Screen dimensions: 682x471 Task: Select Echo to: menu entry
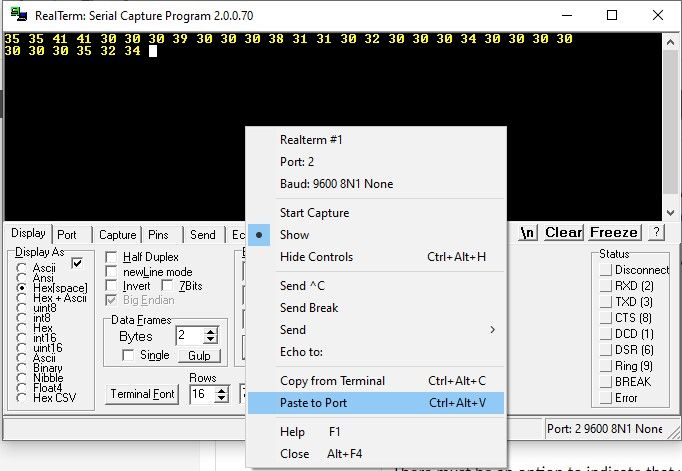pyautogui.click(x=376, y=352)
